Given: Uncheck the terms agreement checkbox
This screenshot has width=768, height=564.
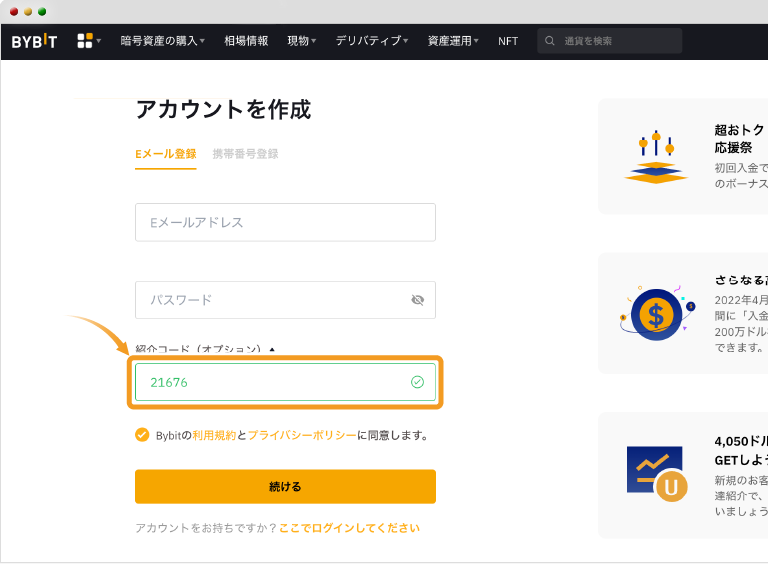Looking at the screenshot, I should click(x=142, y=435).
